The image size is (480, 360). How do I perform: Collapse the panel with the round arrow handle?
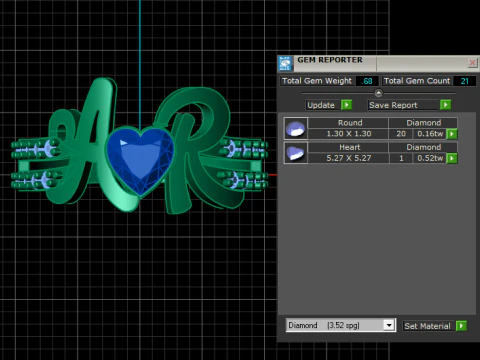(x=378, y=93)
